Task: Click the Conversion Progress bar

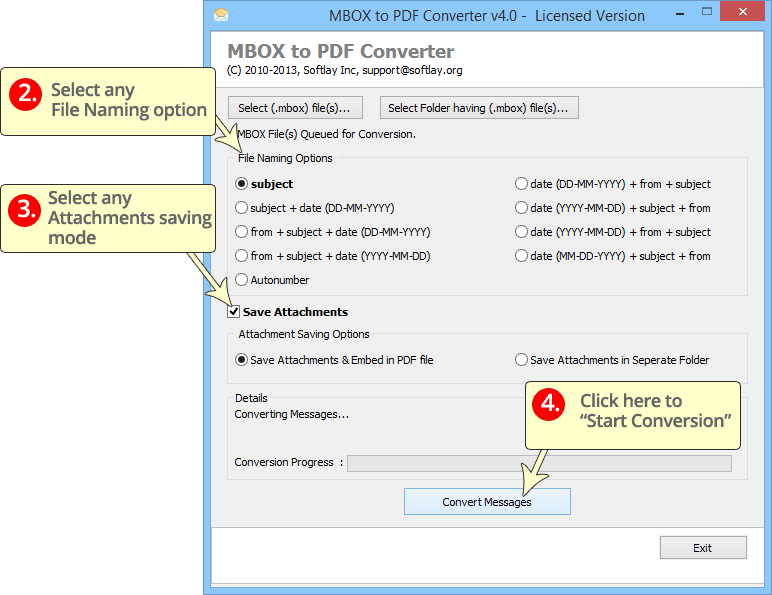Action: tap(539, 463)
